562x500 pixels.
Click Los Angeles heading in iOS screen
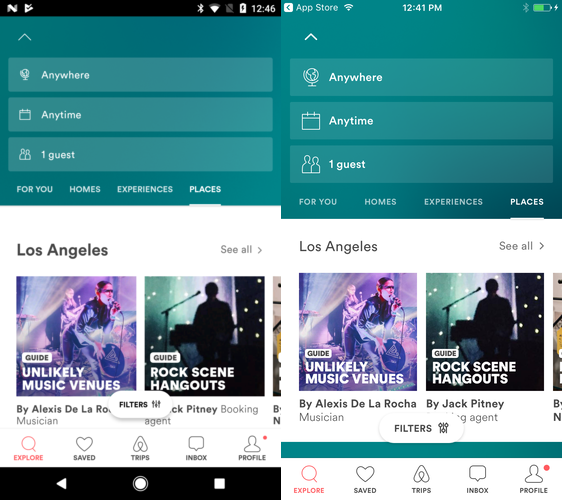(x=338, y=247)
